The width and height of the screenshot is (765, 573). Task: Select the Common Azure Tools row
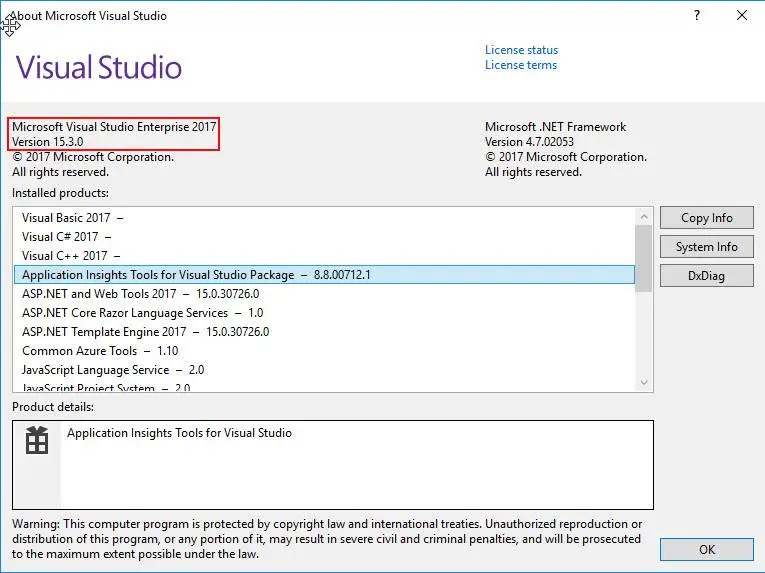pyautogui.click(x=324, y=351)
